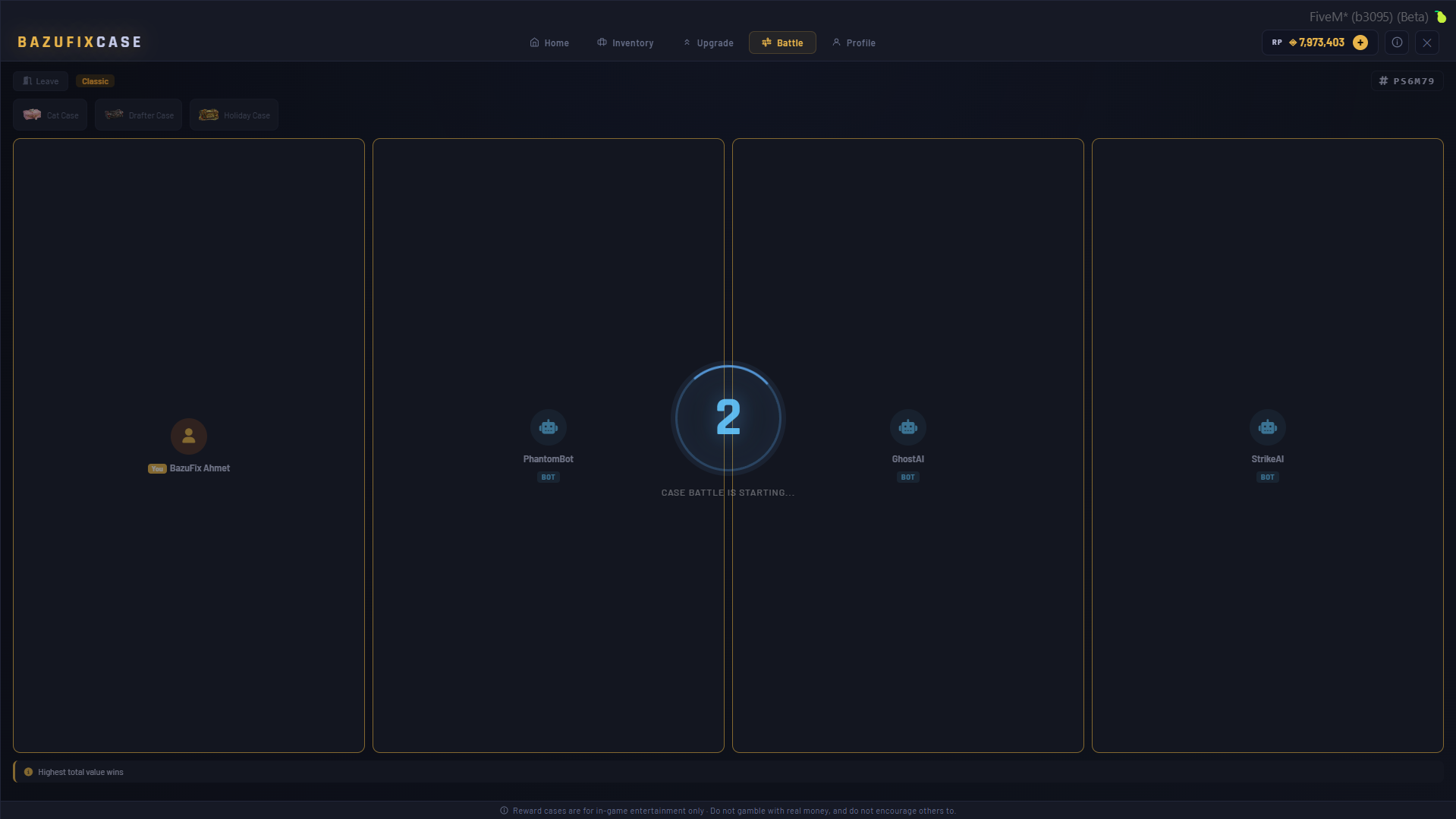This screenshot has width=1456, height=819.
Task: Click the BOT badge under StrikeAI
Action: pos(1268,477)
